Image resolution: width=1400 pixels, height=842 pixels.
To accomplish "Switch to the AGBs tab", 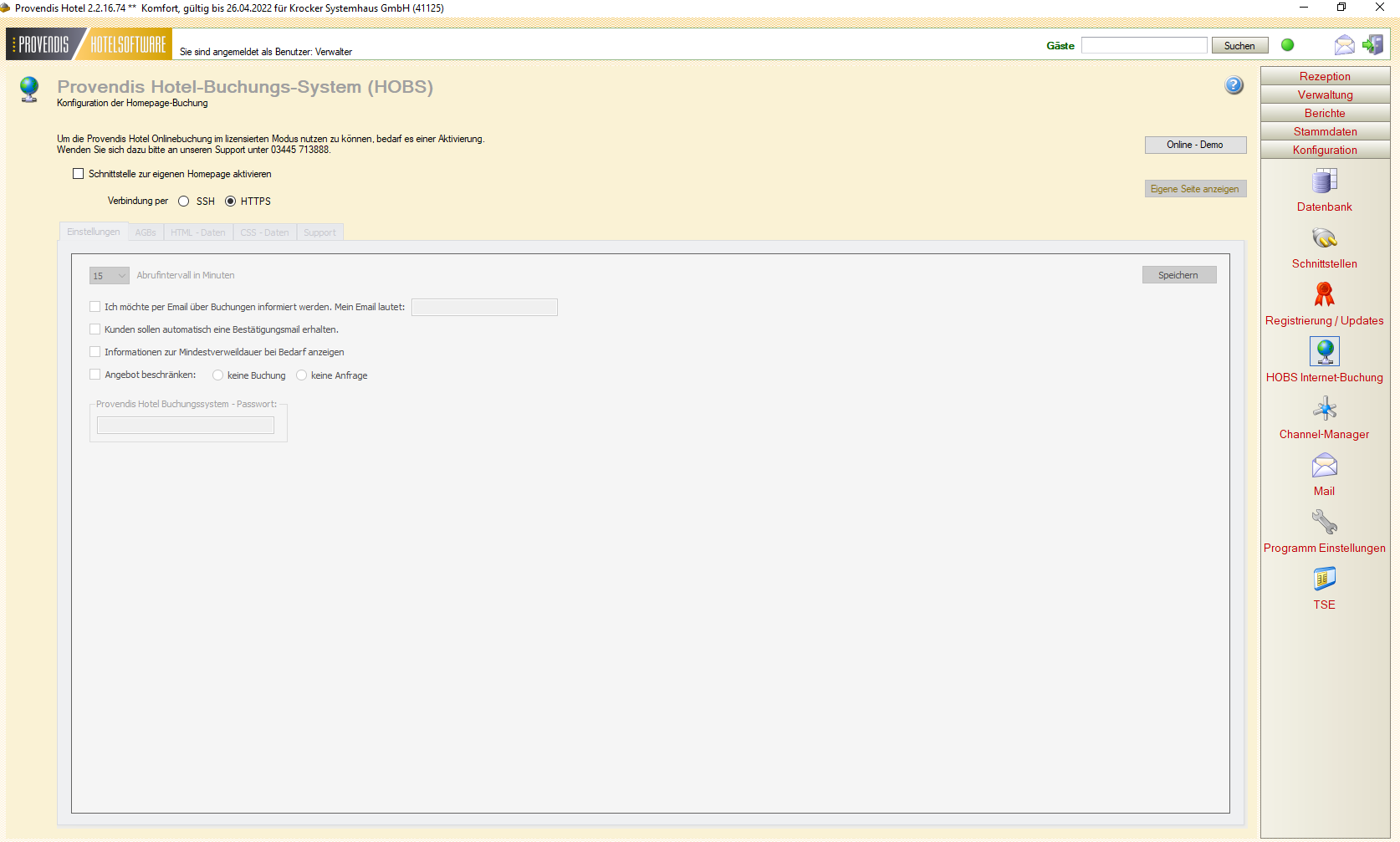I will (x=146, y=232).
